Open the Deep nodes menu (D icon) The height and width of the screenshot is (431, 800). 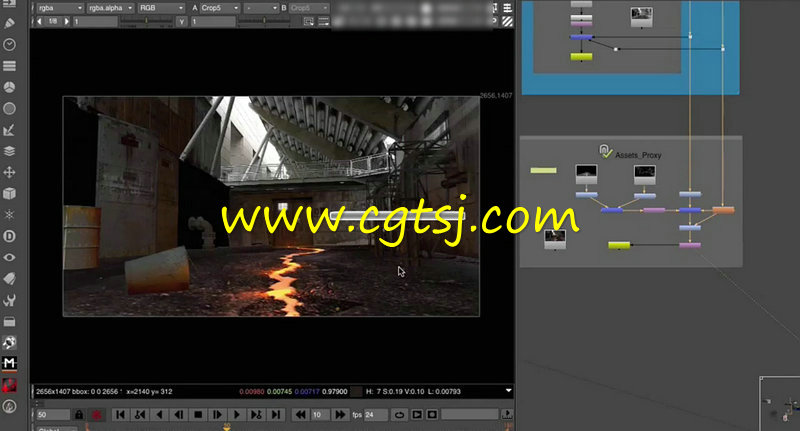pyautogui.click(x=9, y=236)
